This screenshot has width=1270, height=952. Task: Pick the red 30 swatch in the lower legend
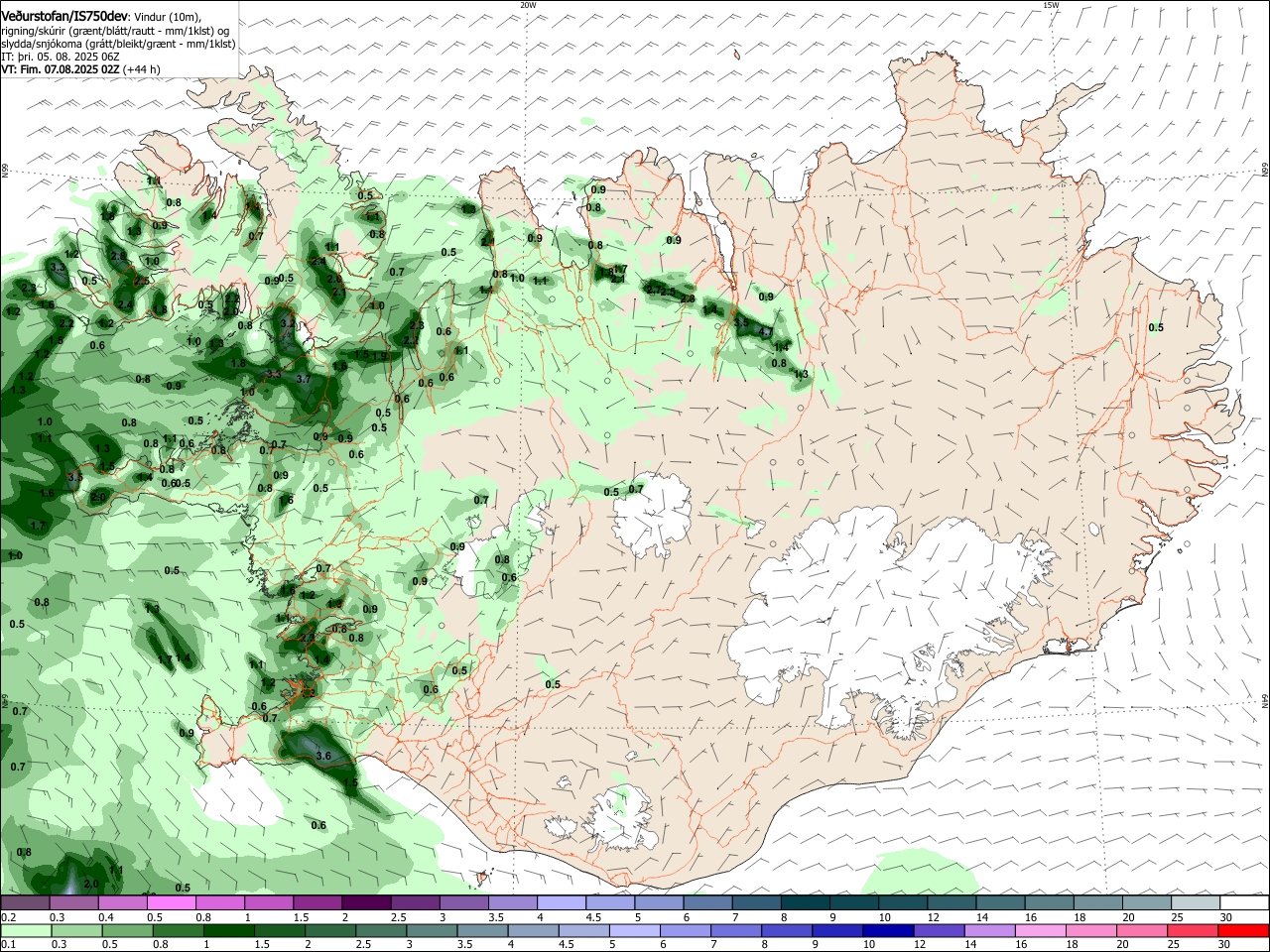pos(1243,930)
